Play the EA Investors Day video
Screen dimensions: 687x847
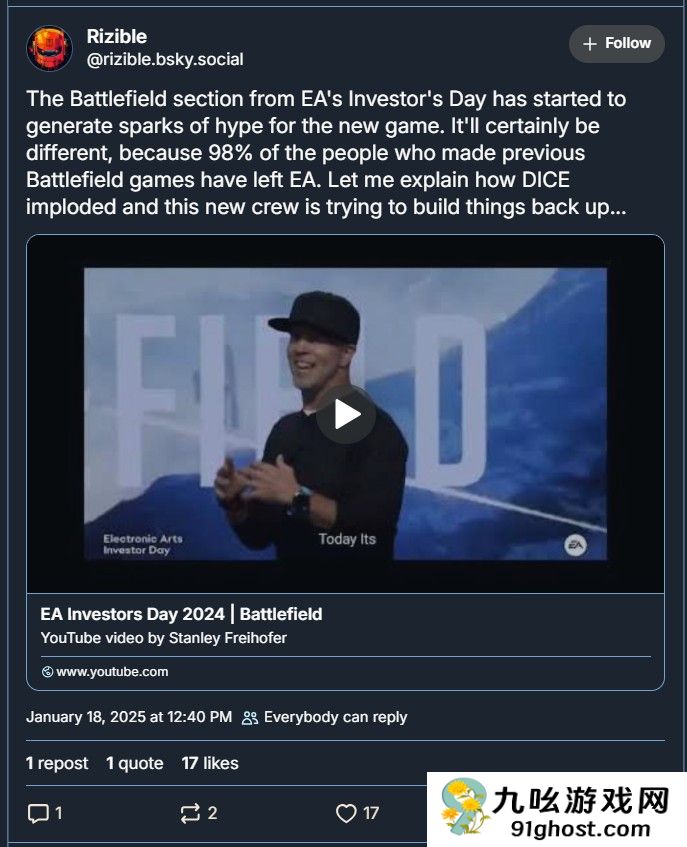coord(345,413)
